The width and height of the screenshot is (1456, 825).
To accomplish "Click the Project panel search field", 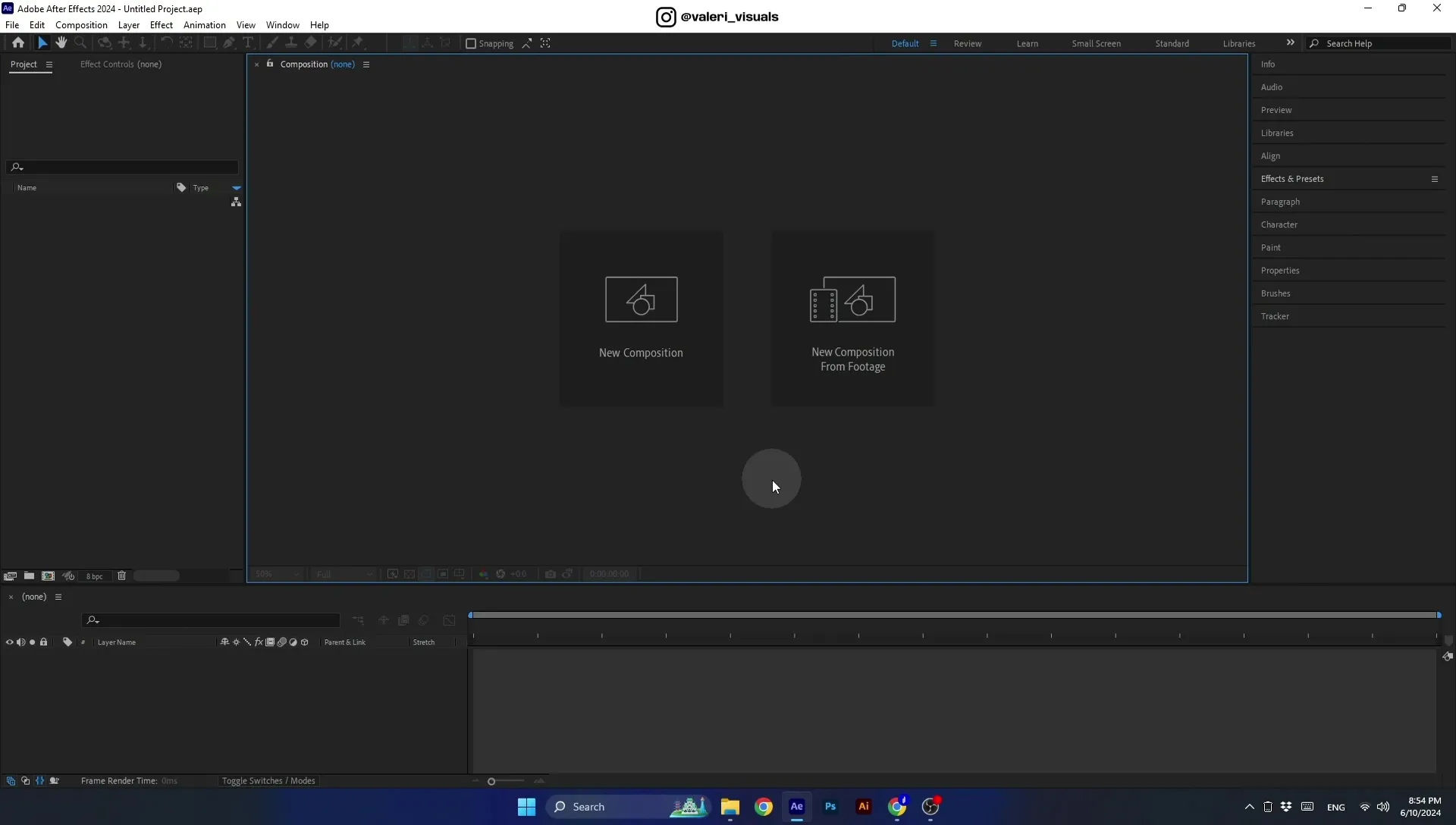I will pos(123,167).
